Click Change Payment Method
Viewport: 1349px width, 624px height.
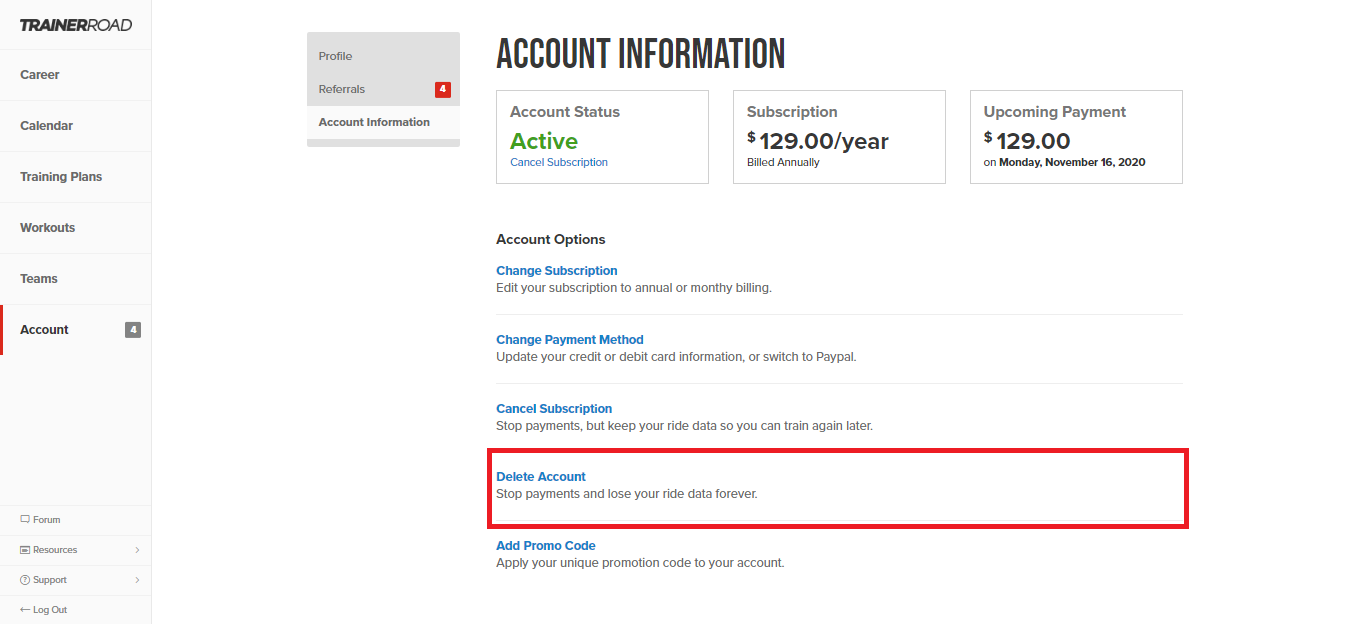pyautogui.click(x=569, y=339)
